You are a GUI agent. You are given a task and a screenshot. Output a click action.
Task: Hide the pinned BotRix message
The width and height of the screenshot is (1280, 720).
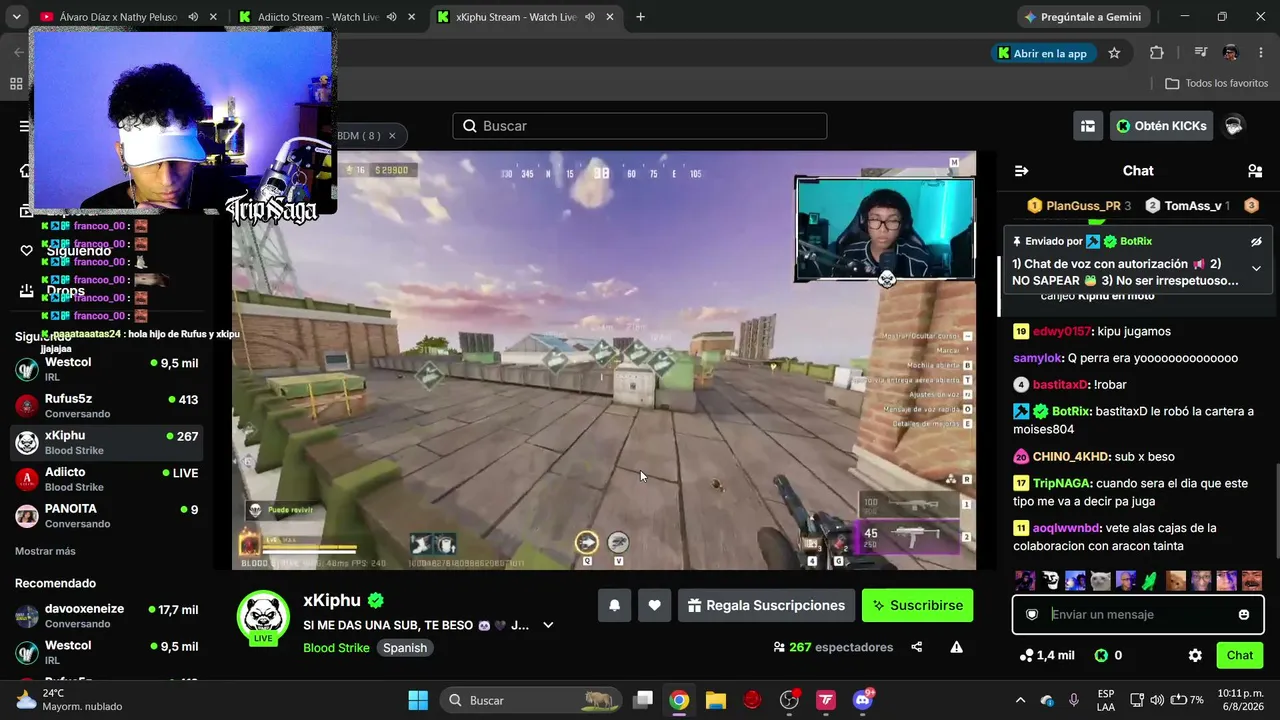pyautogui.click(x=1256, y=242)
